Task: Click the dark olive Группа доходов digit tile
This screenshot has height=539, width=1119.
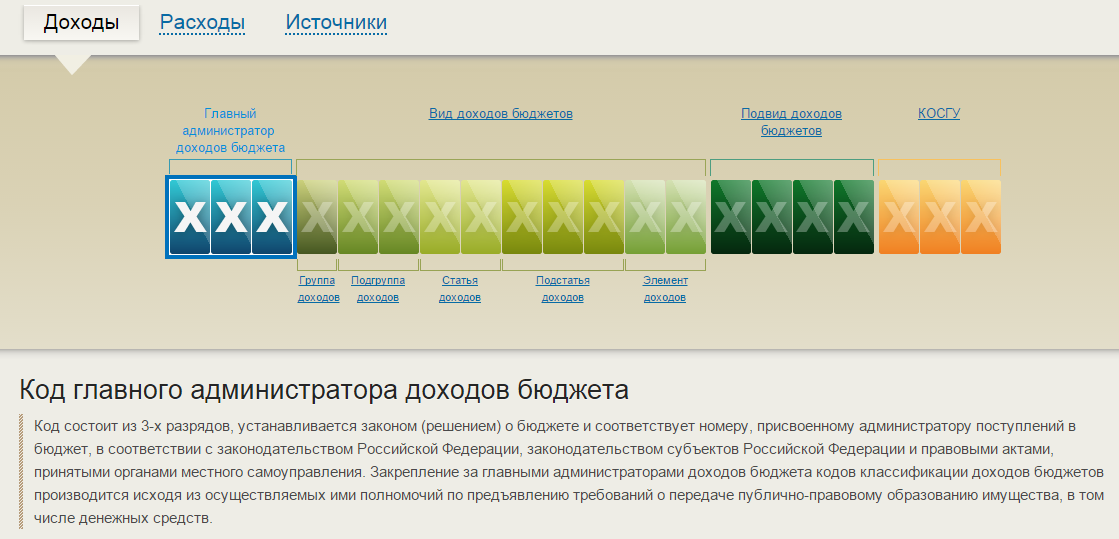Action: tap(317, 217)
